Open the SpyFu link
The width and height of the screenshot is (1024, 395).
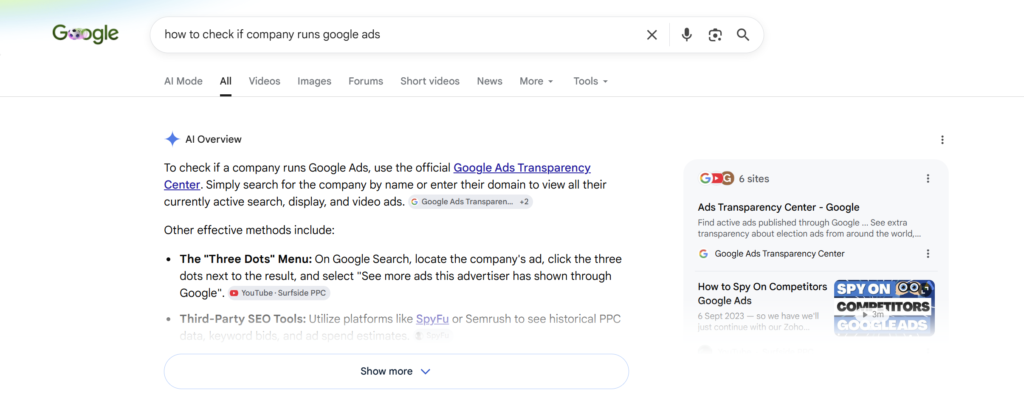(x=432, y=319)
